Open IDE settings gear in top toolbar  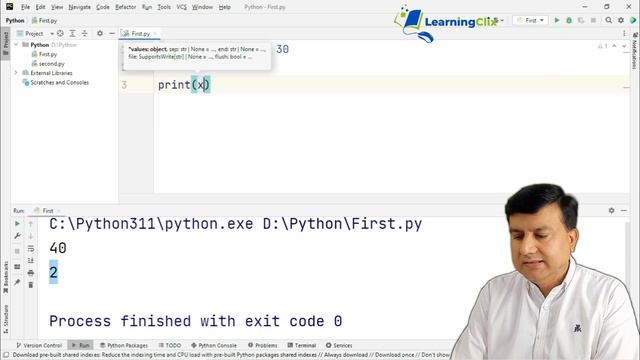tap(621, 20)
